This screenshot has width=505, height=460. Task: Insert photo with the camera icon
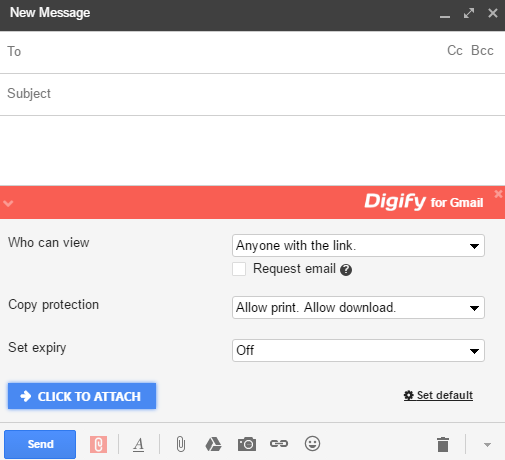click(247, 444)
